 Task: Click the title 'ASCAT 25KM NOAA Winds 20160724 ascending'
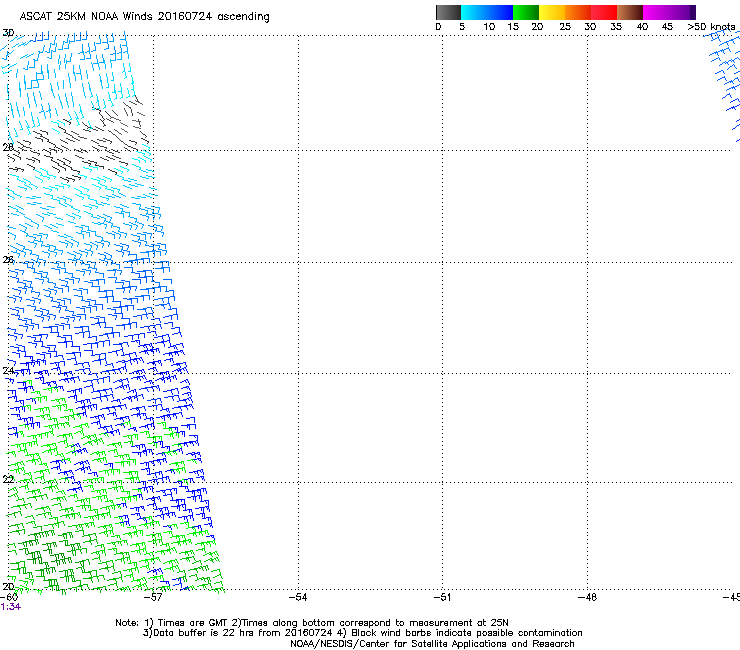144,16
